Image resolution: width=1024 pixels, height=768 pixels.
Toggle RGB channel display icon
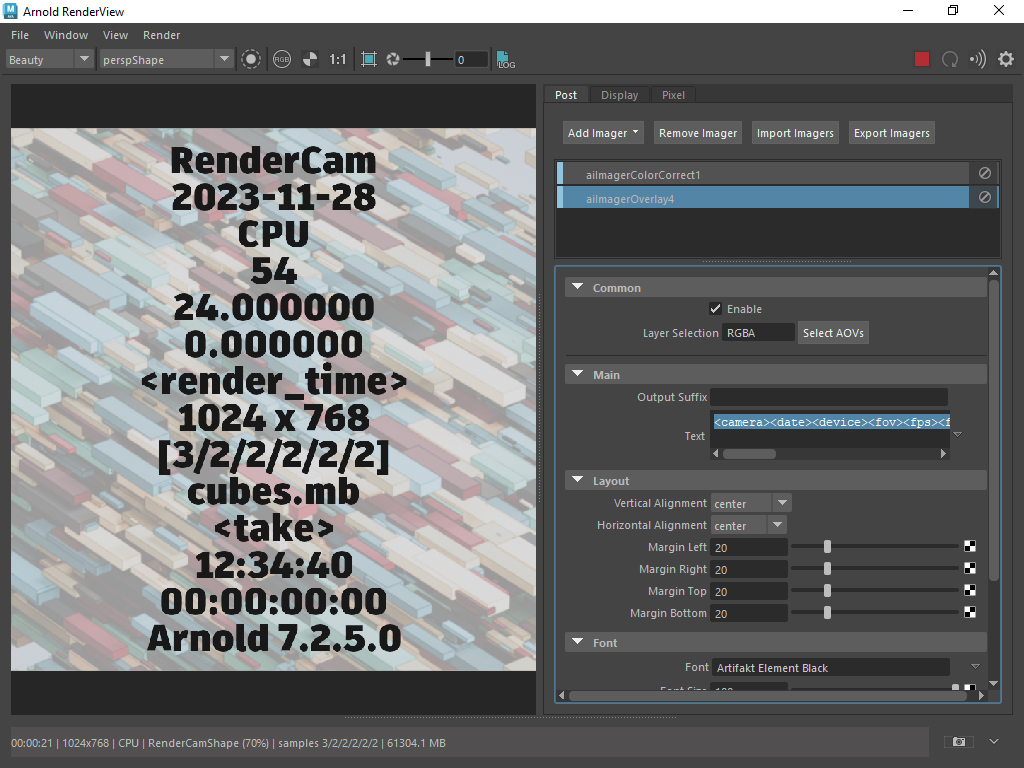[x=282, y=60]
